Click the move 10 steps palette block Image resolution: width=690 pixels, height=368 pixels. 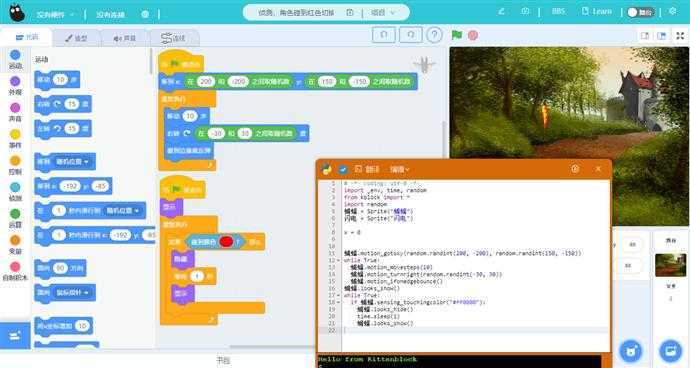point(57,80)
